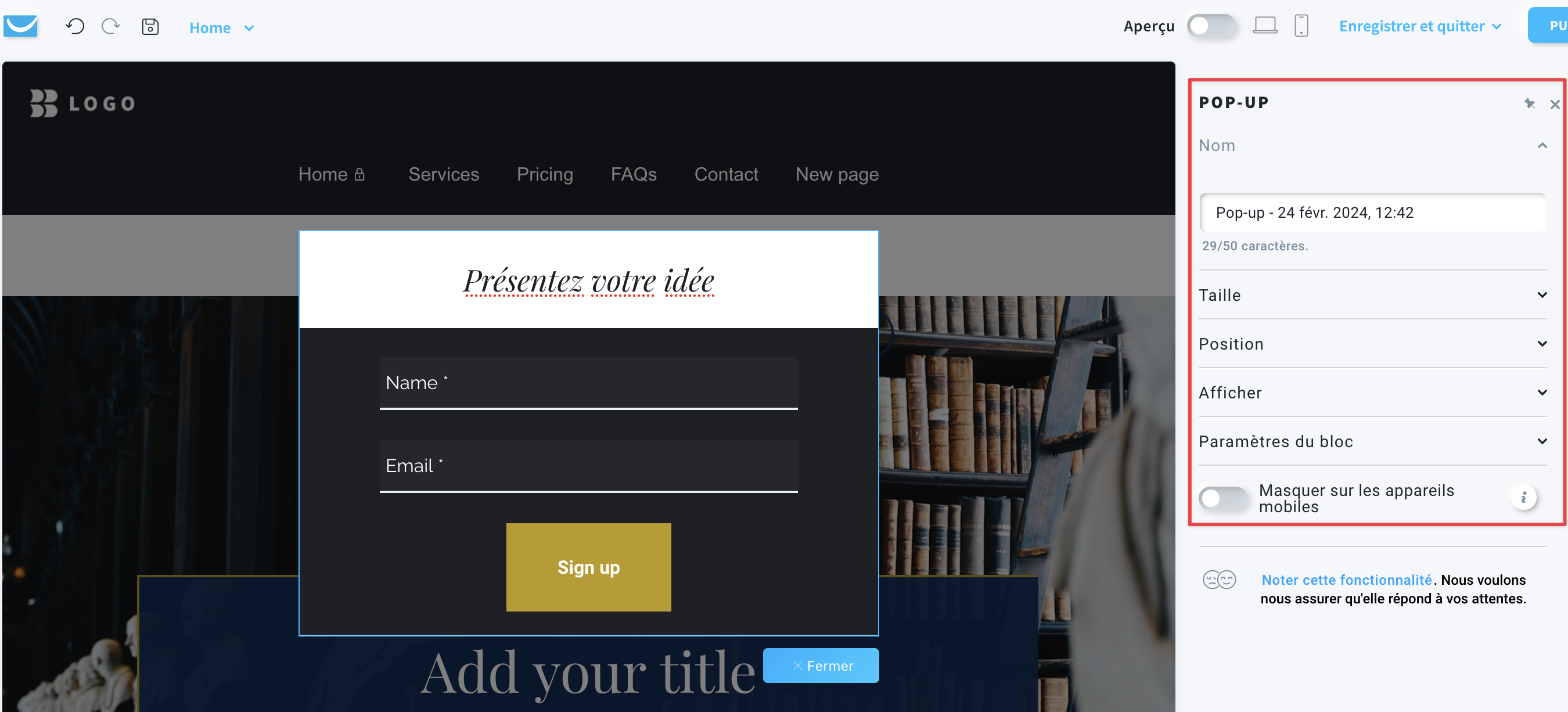Click the pop-up name input field
The image size is (1568, 712).
point(1372,213)
